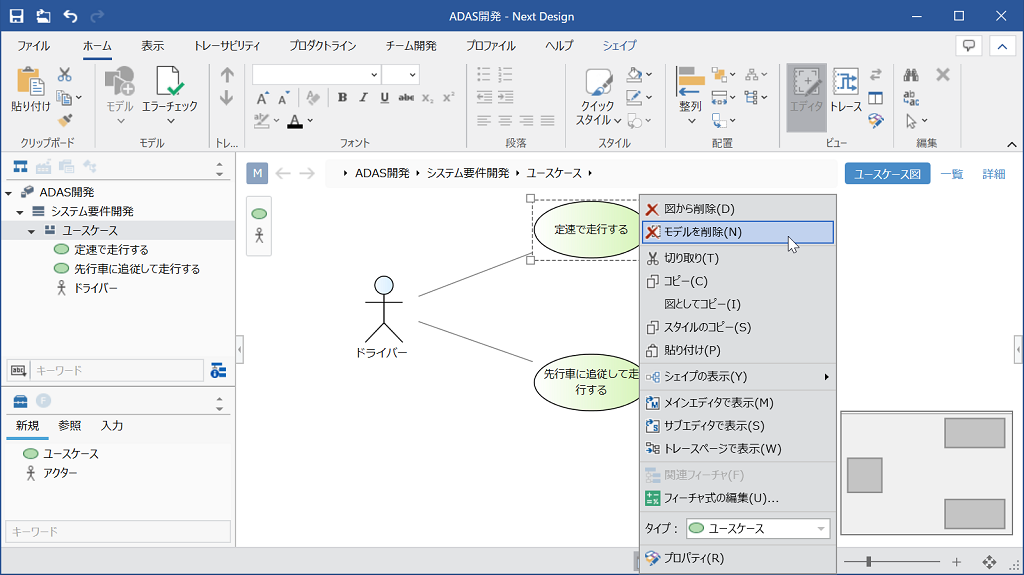Click the zoom in plus icon
The width and height of the screenshot is (1024, 575).
pos(957,562)
